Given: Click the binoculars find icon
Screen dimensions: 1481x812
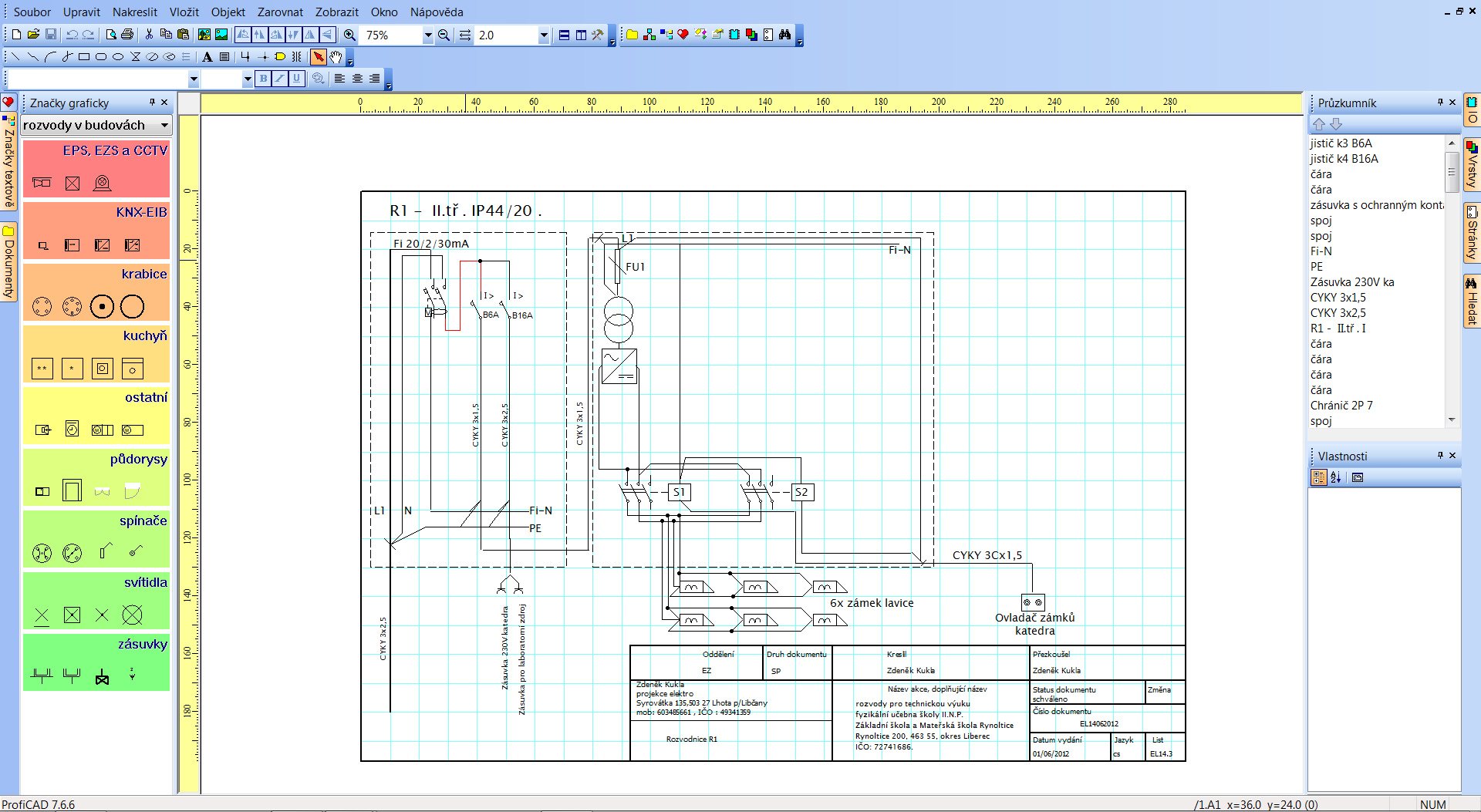Looking at the screenshot, I should click(784, 35).
